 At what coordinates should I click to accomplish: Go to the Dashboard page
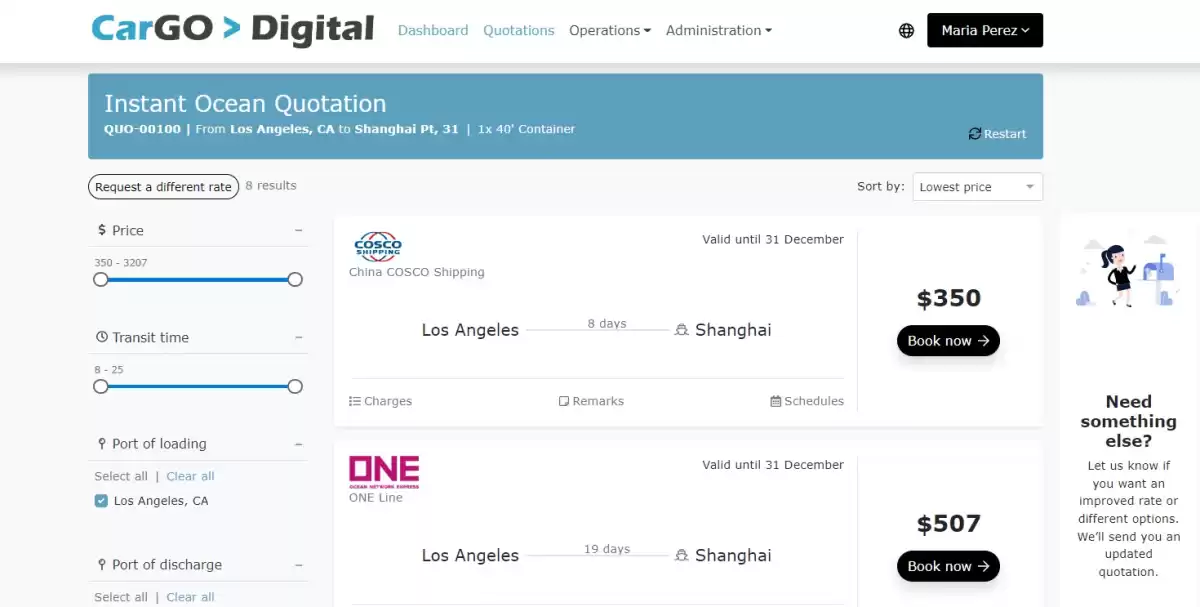point(433,31)
